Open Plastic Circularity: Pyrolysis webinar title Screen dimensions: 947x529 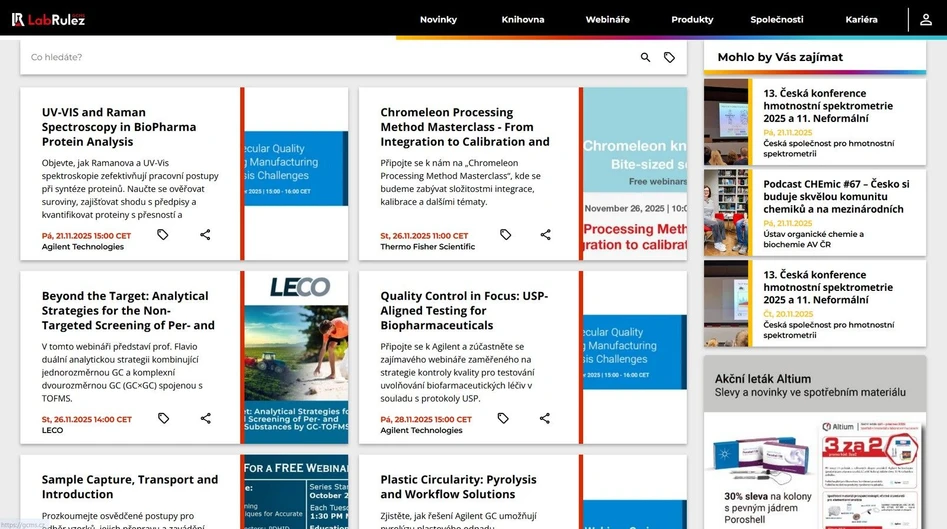click(458, 487)
